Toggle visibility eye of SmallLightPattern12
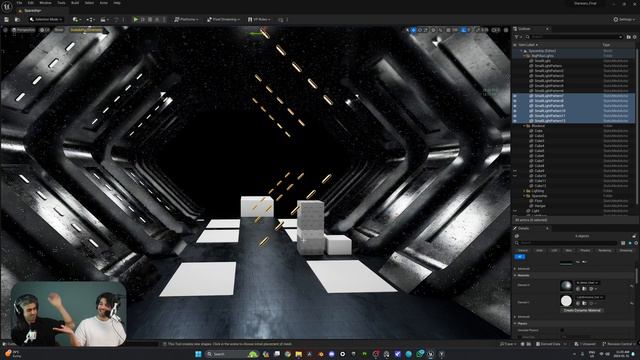 pyautogui.click(x=515, y=120)
